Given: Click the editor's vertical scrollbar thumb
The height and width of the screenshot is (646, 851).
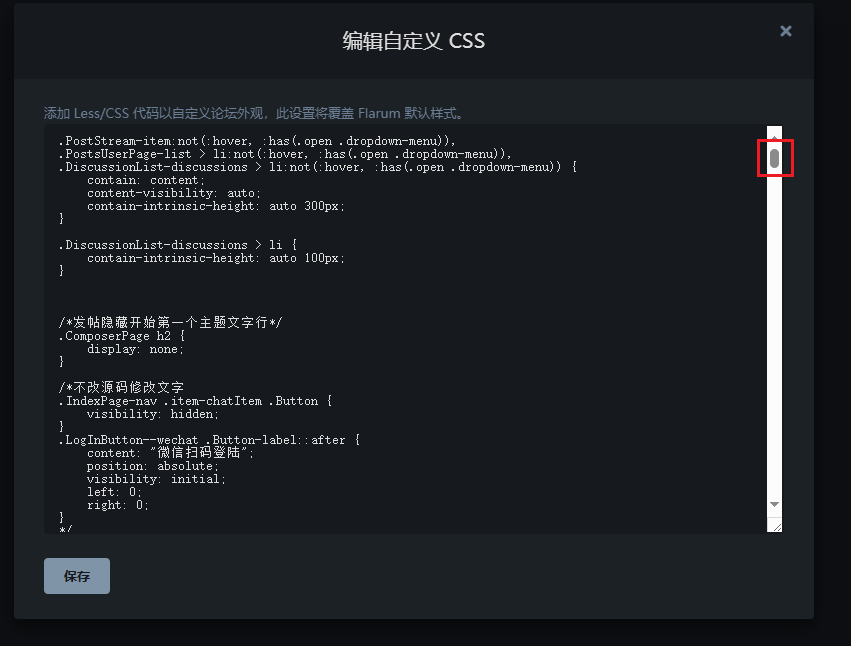Looking at the screenshot, I should click(774, 159).
